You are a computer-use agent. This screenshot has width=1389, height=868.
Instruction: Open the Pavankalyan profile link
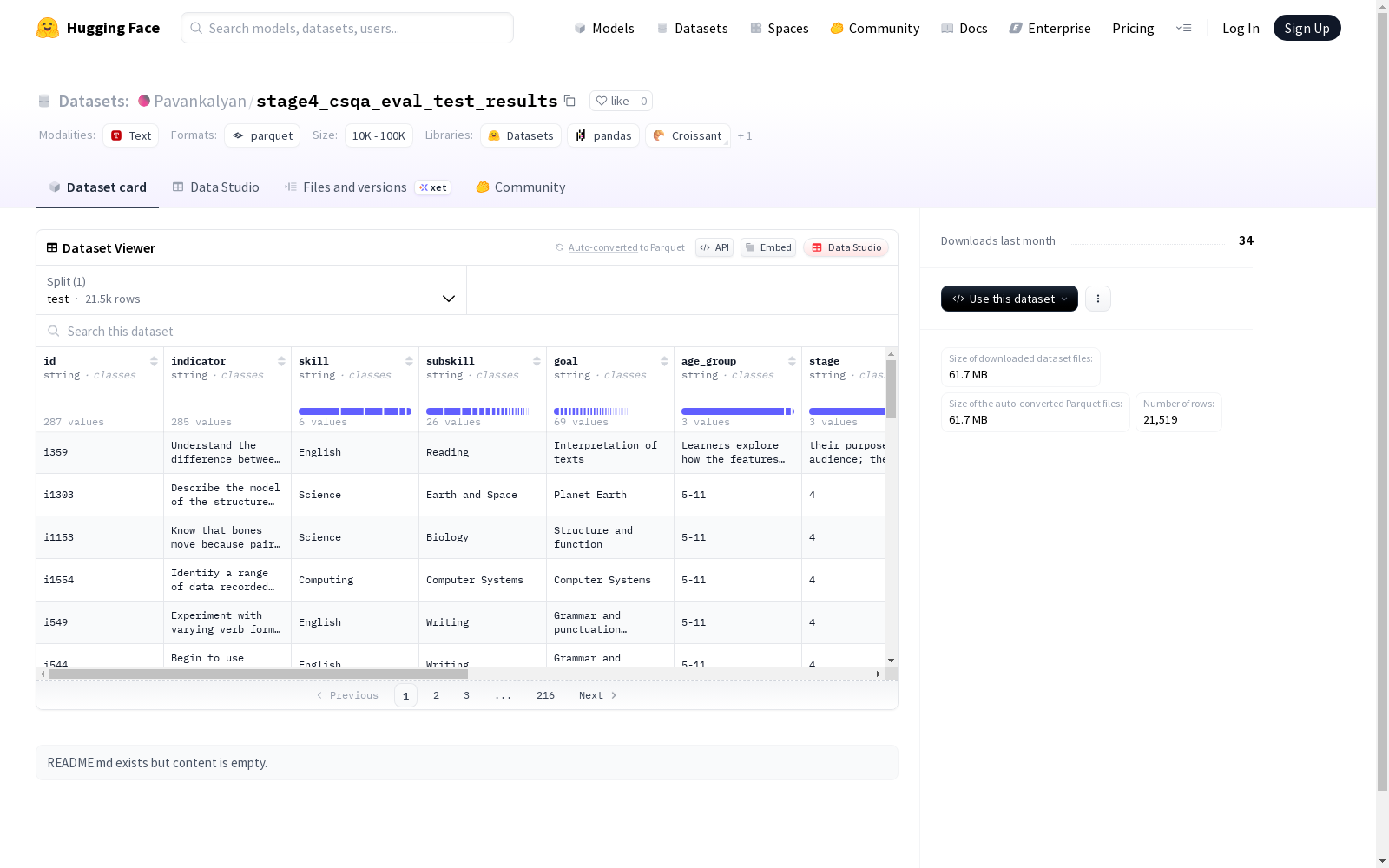point(200,101)
